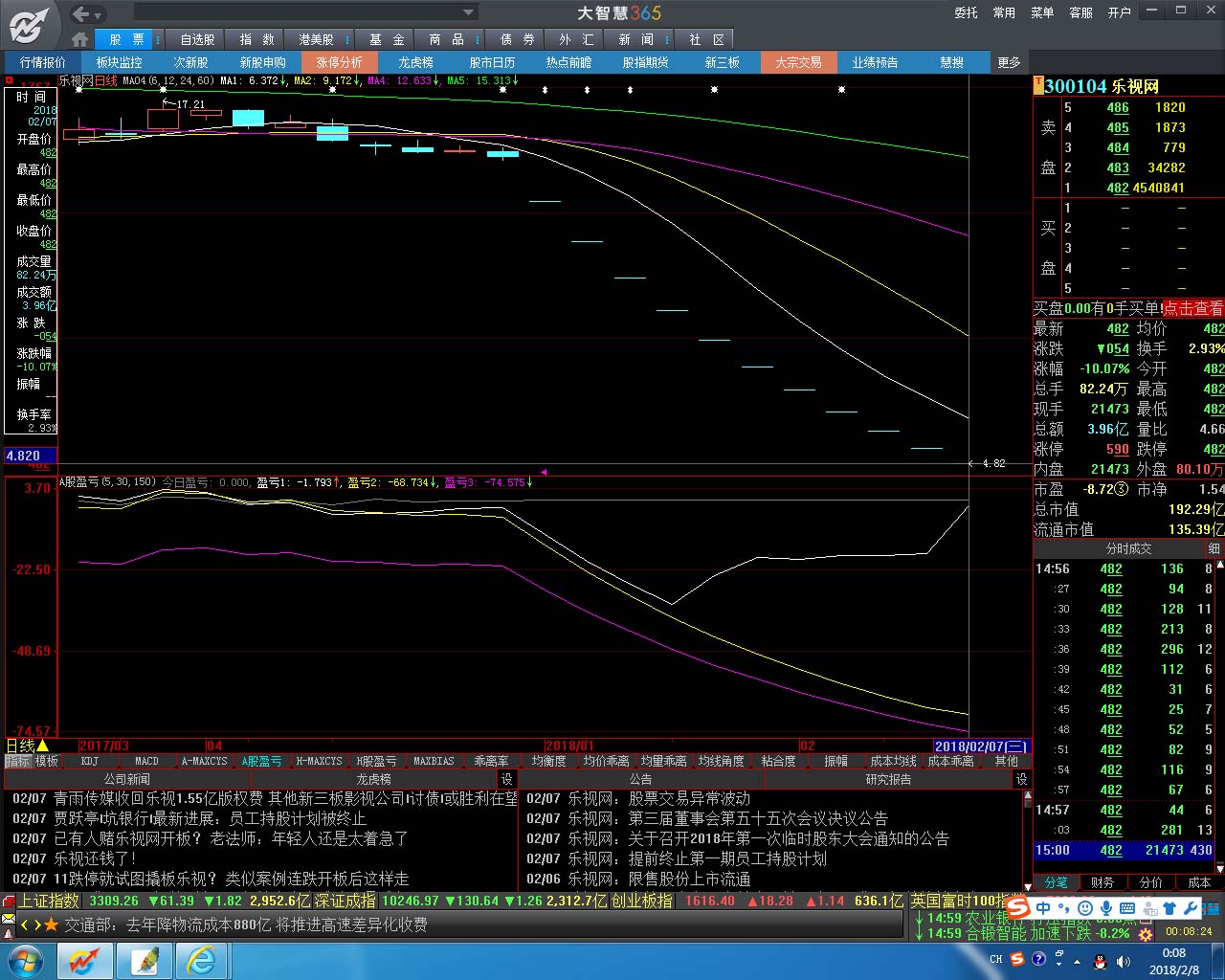Click the Windows Start button

coord(26,960)
